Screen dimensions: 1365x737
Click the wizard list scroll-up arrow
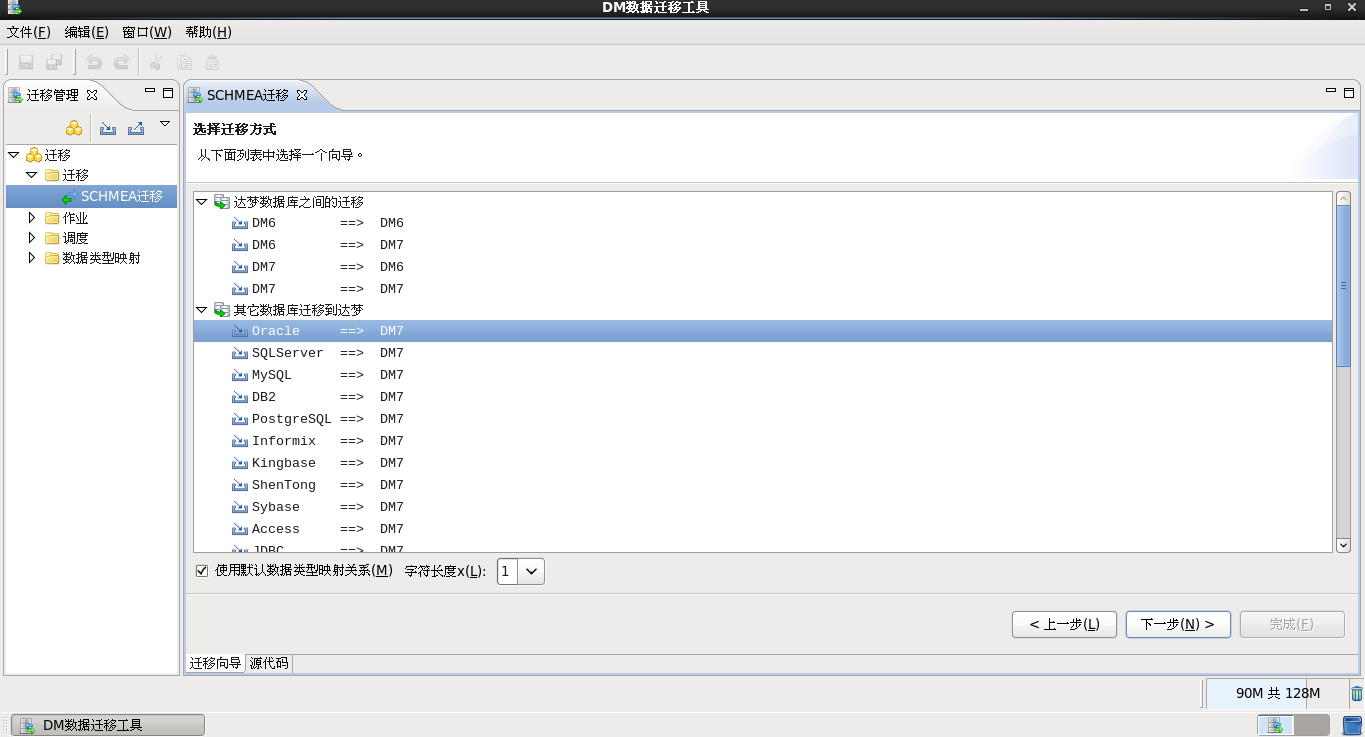1343,198
